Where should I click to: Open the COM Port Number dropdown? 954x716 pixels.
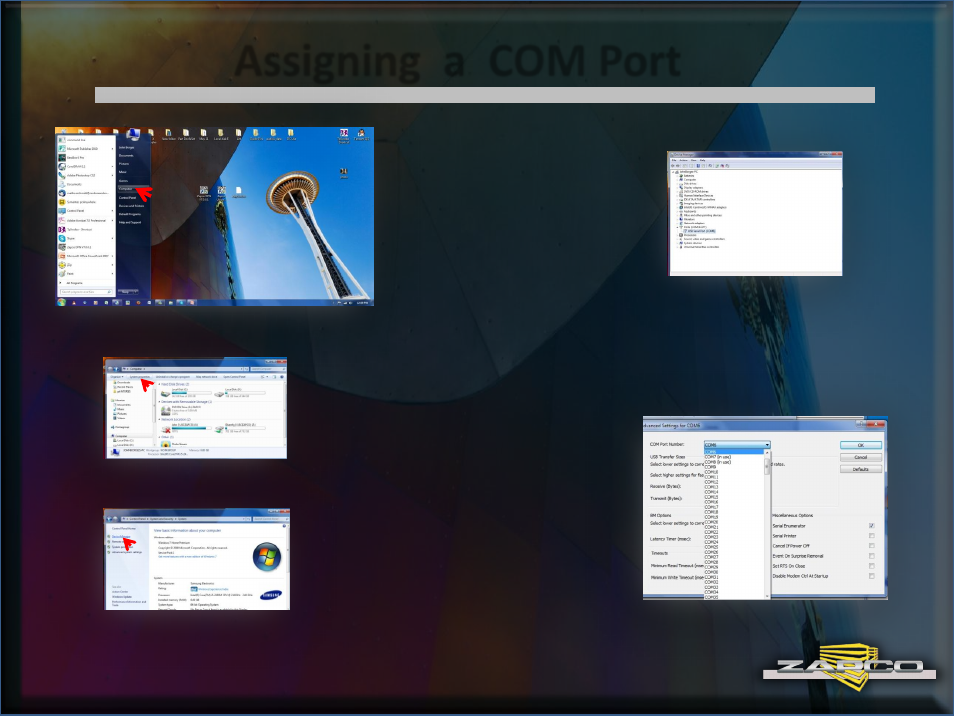[x=737, y=445]
